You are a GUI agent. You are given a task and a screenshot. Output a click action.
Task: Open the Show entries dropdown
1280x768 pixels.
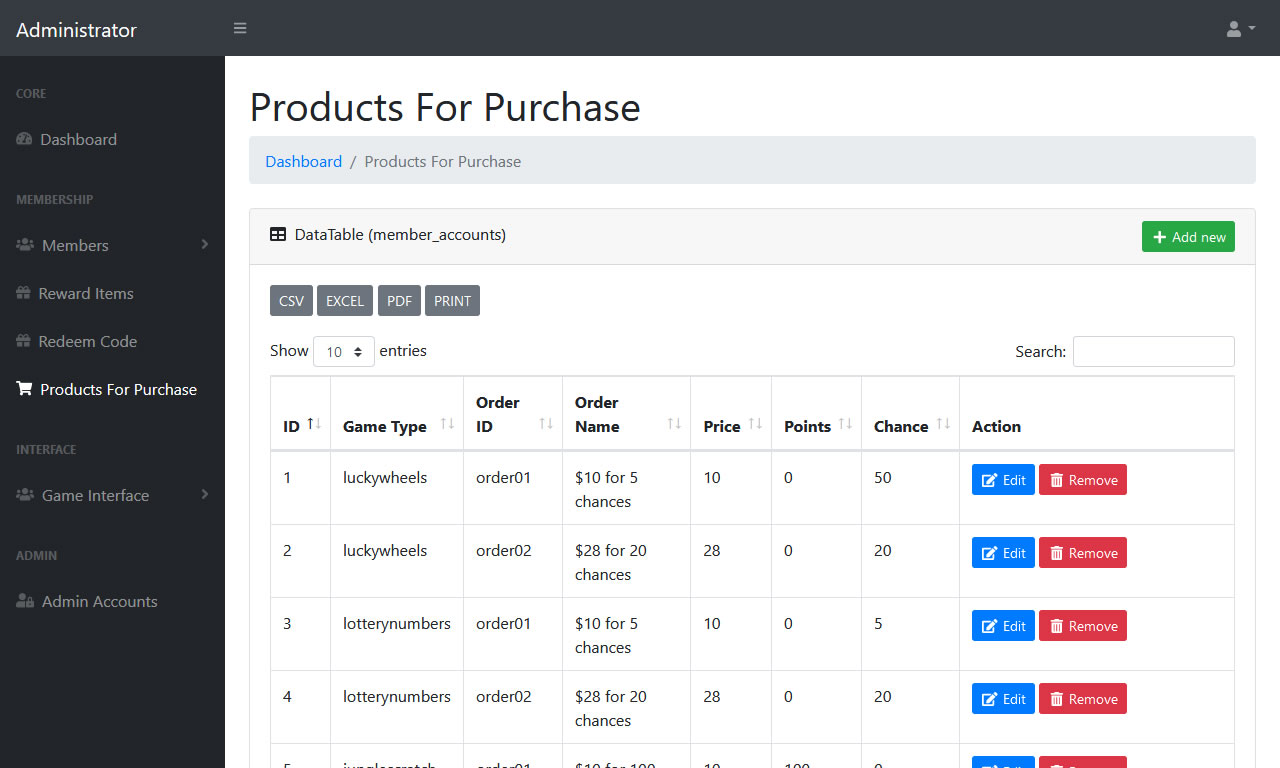click(x=344, y=351)
